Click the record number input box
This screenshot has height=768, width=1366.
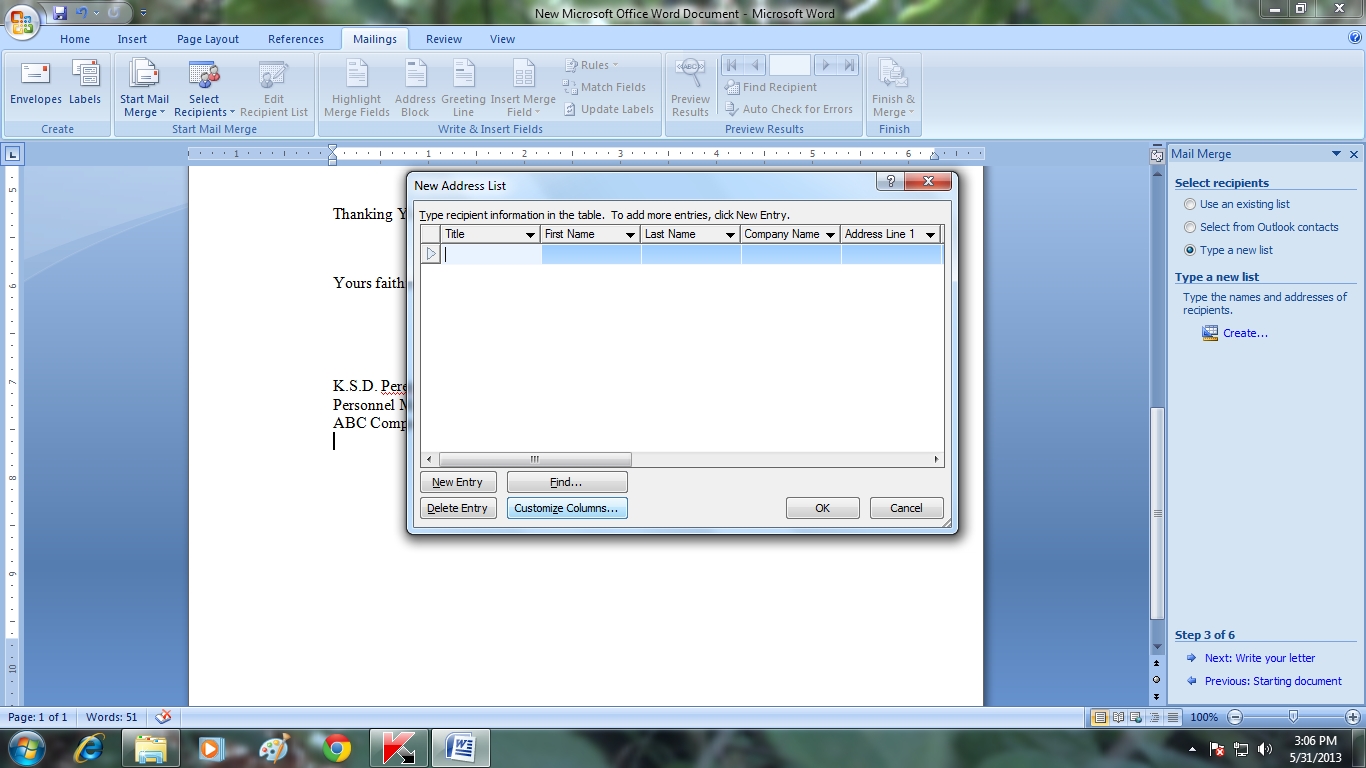tap(790, 65)
